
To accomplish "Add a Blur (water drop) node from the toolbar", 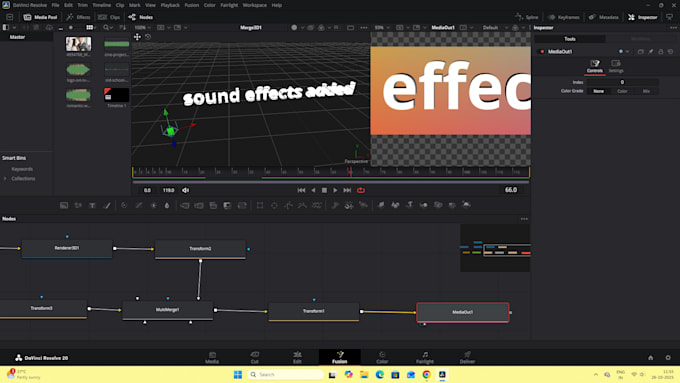I will click(167, 205).
